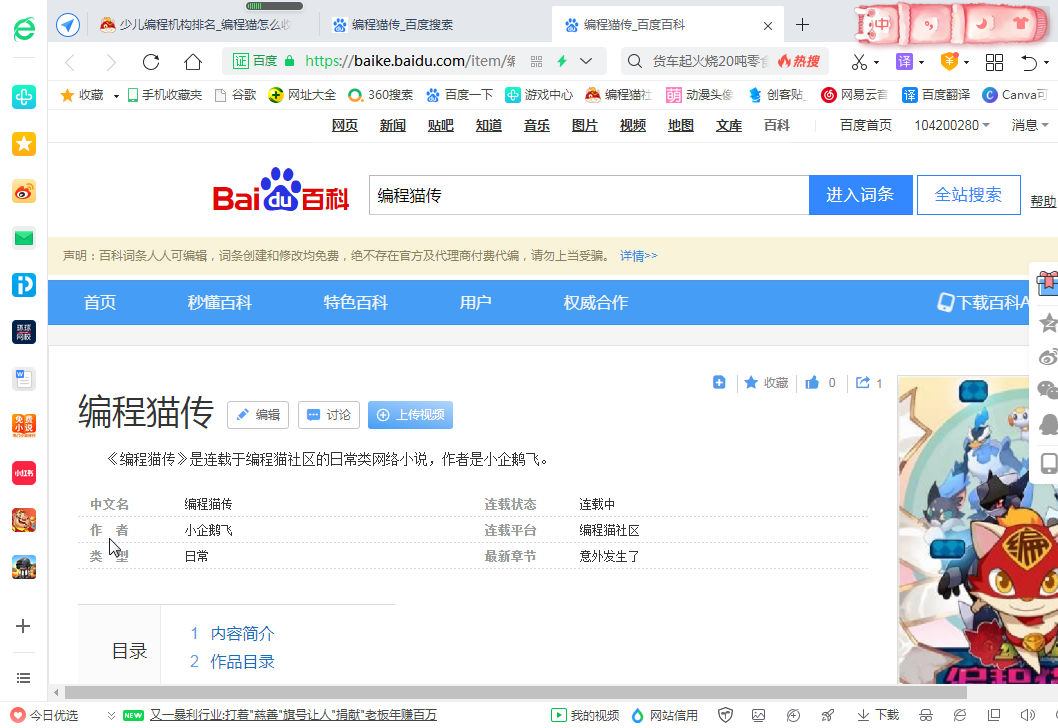Open the sidebar list menu icon
The height and width of the screenshot is (728, 1058).
pos(23,678)
